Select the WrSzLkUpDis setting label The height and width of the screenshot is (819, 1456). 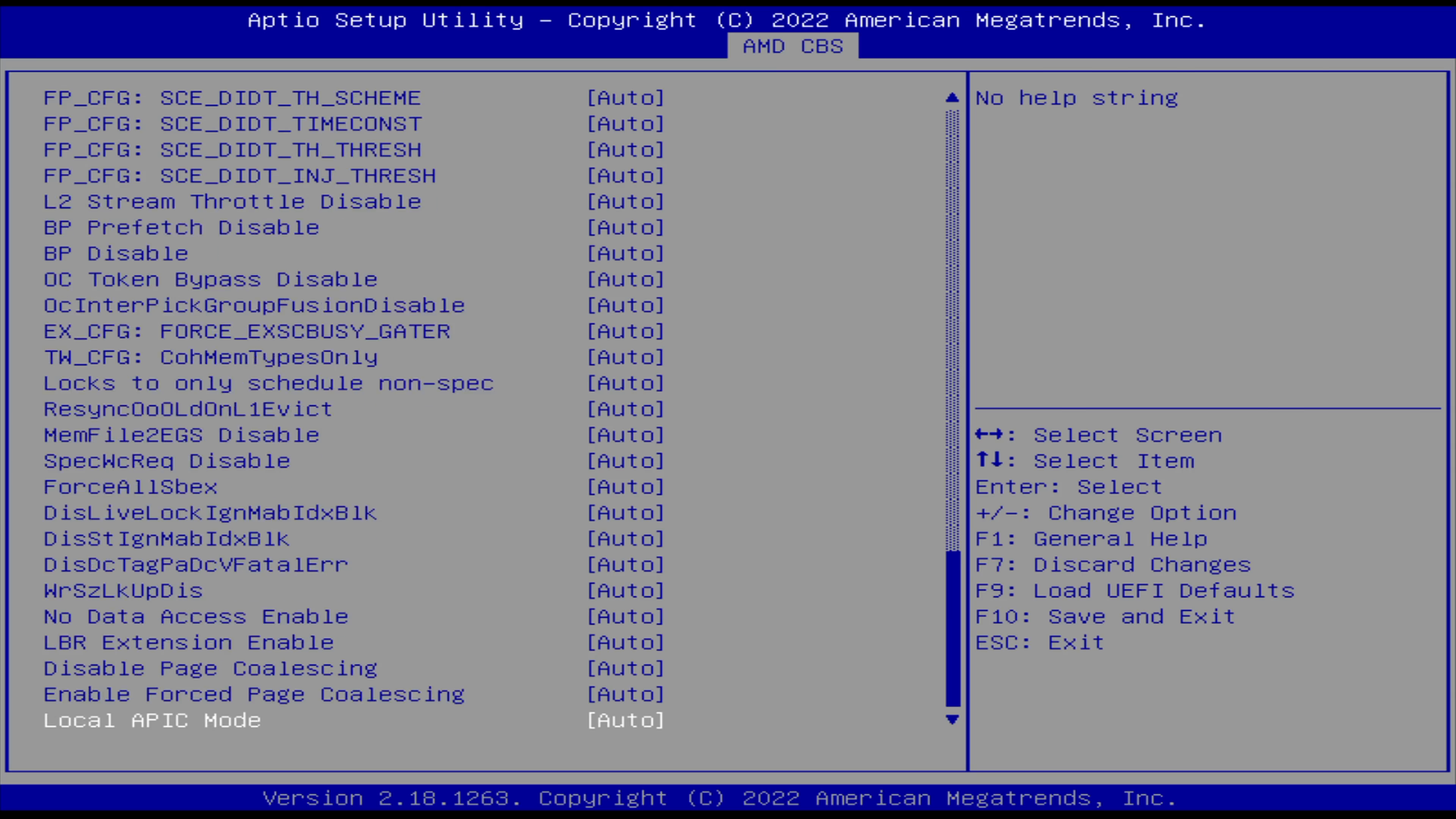click(123, 591)
